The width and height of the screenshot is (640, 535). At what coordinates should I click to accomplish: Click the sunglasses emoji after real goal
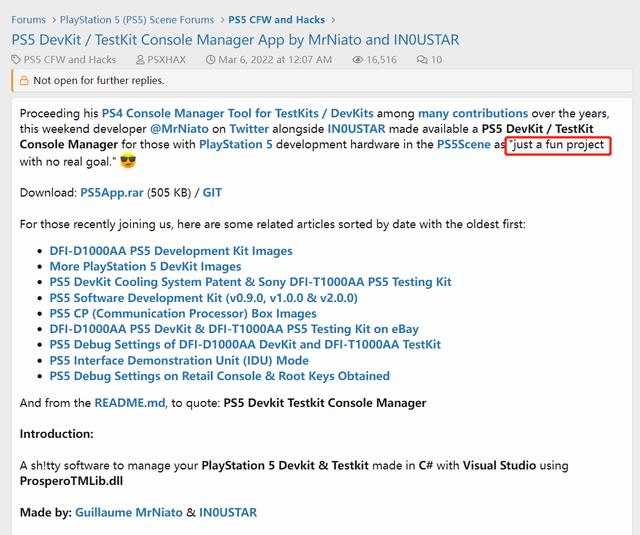(128, 161)
